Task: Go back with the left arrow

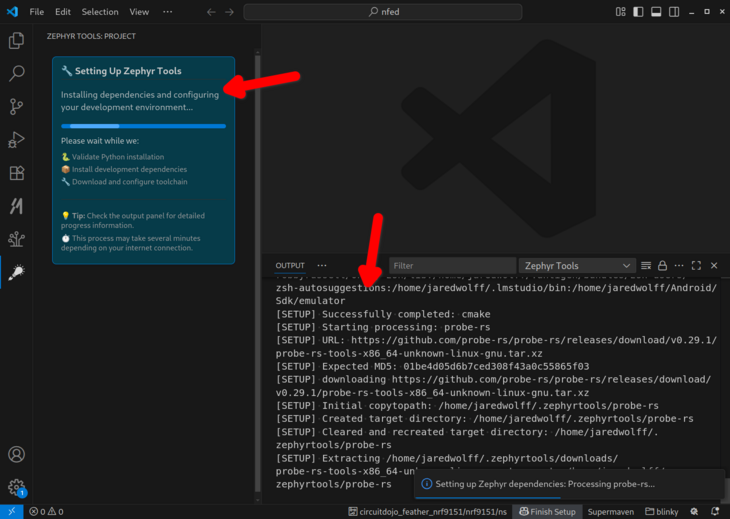Action: point(211,12)
